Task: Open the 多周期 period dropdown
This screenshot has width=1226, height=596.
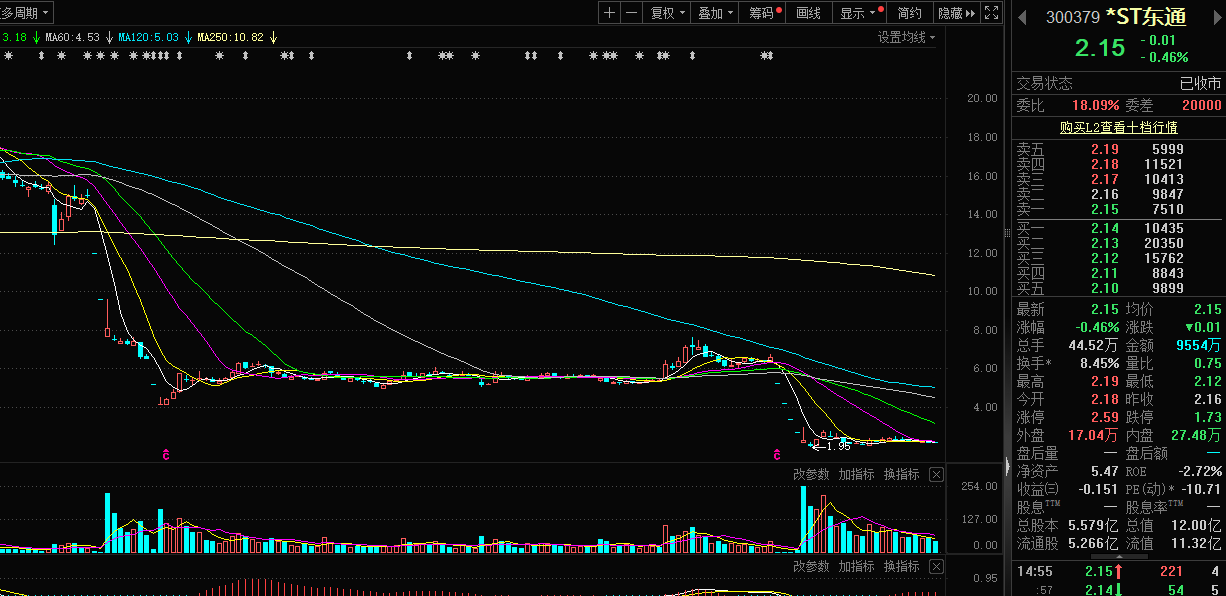Action: point(26,13)
